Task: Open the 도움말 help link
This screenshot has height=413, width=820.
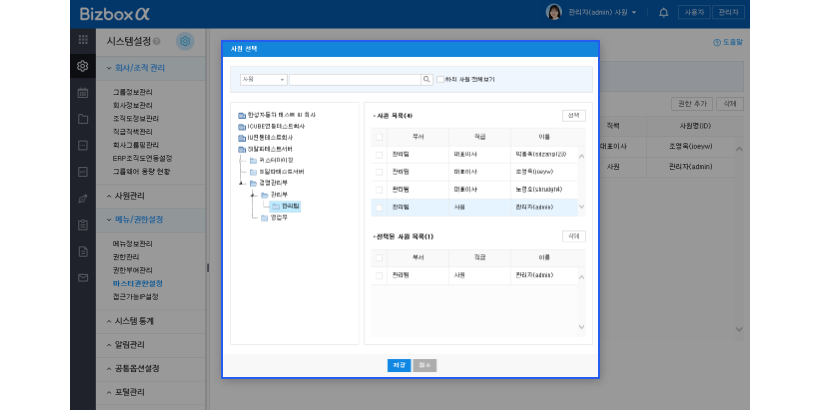Action: pos(728,42)
